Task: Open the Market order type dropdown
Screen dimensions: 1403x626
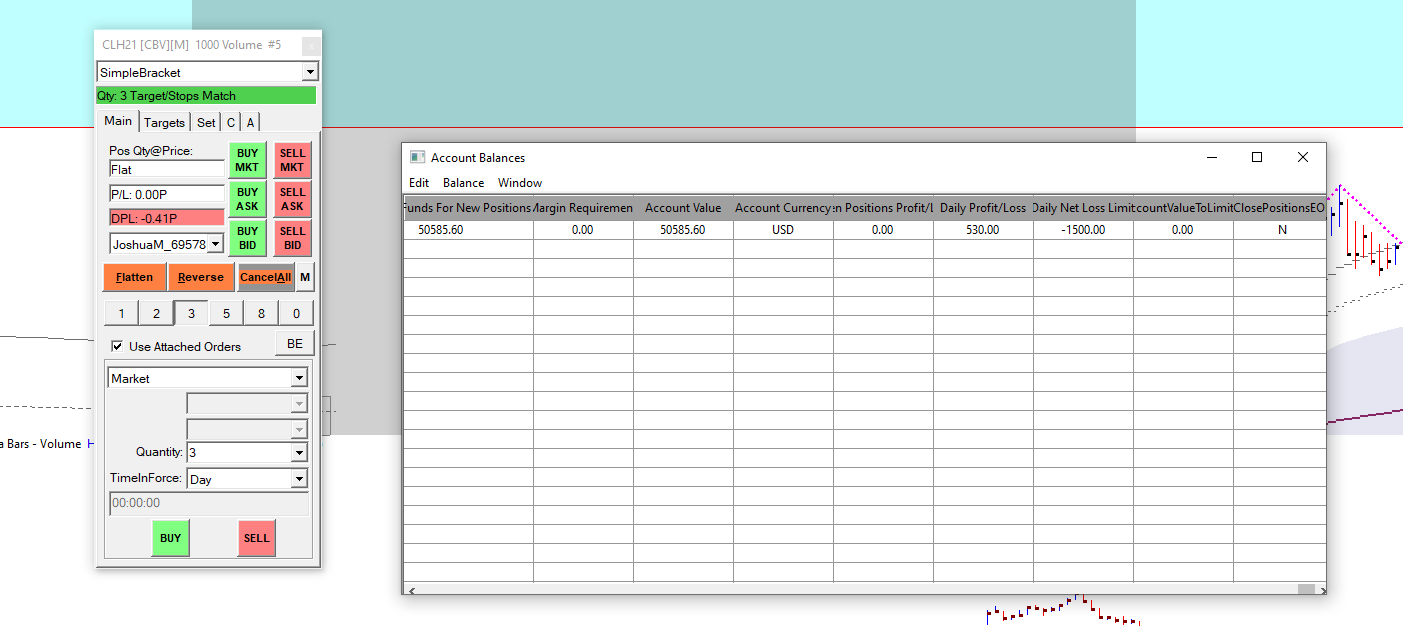Action: tap(299, 379)
